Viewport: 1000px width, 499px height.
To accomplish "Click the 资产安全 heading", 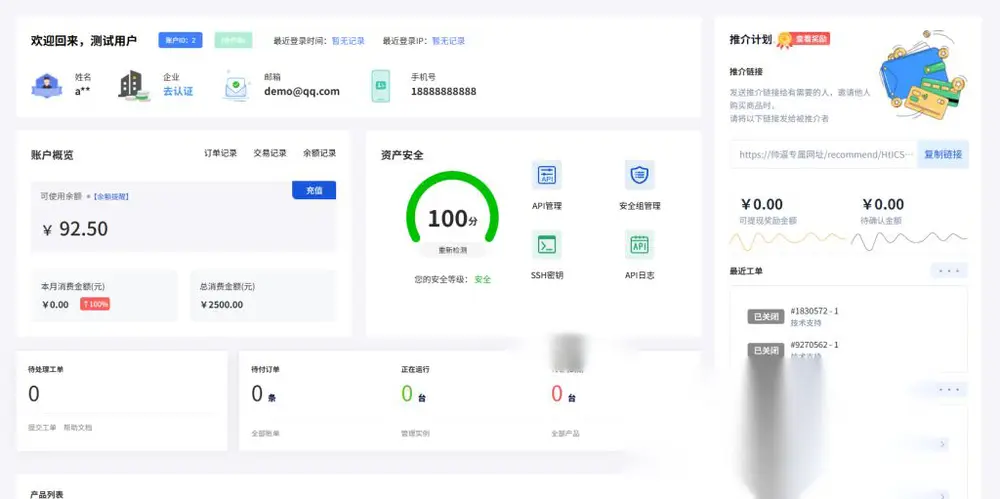I will tap(402, 155).
